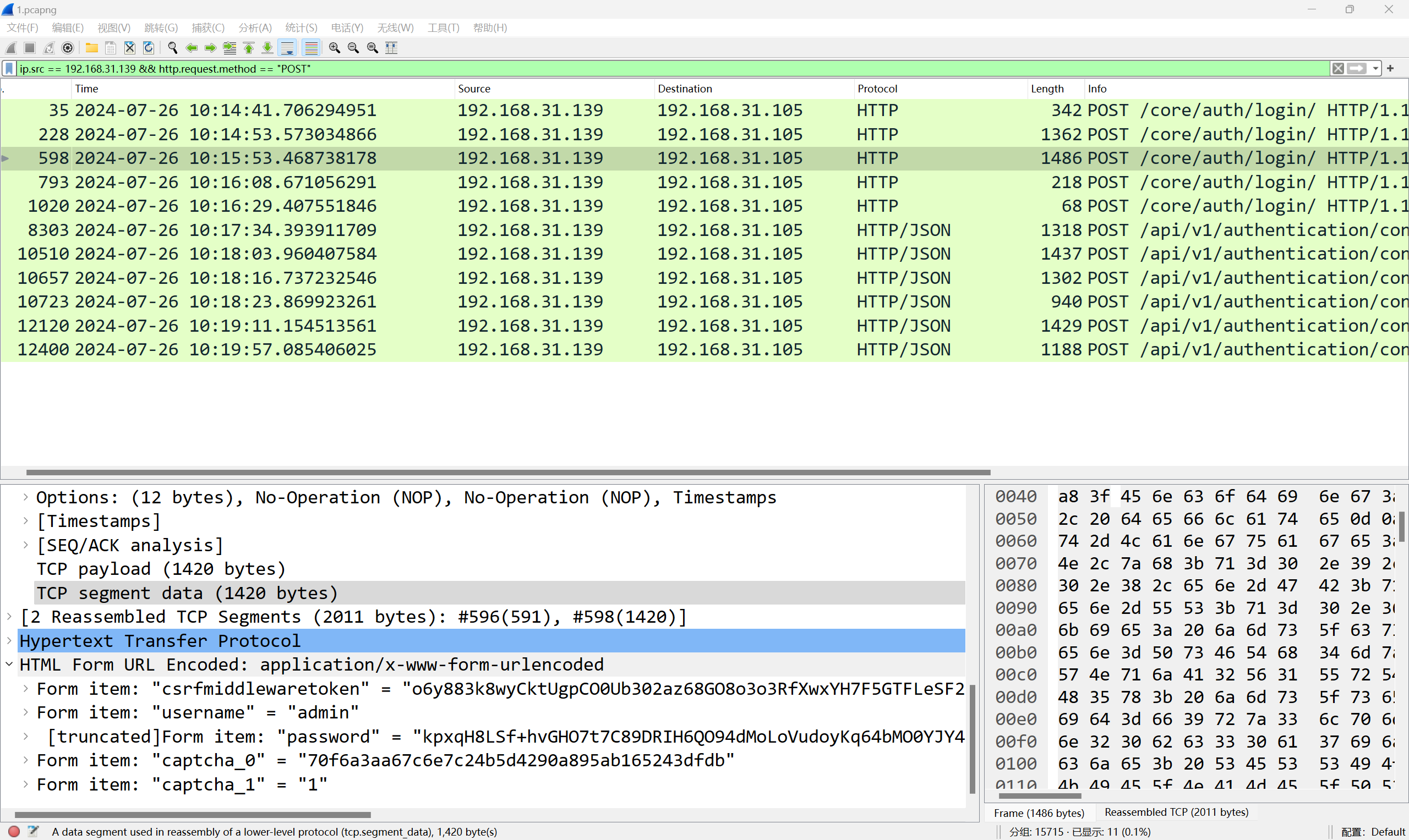The width and height of the screenshot is (1409, 840).
Task: Expand the 2 Reassembled TCP Segments node
Action: pyautogui.click(x=9, y=617)
